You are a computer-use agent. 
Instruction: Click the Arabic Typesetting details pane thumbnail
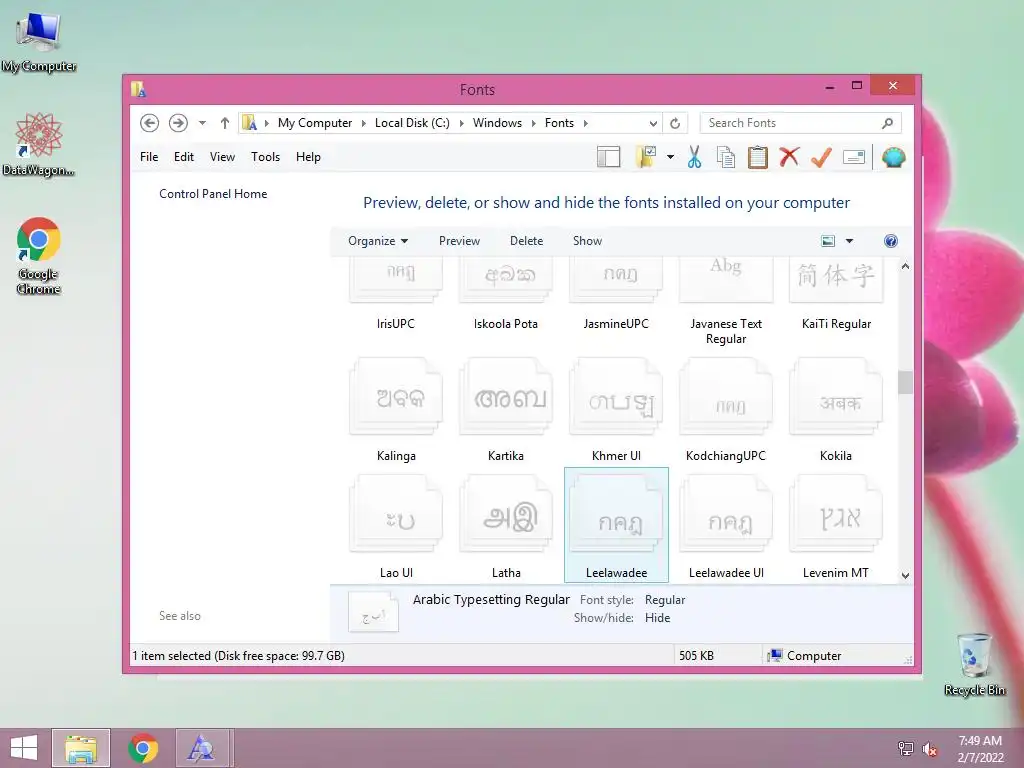[373, 612]
